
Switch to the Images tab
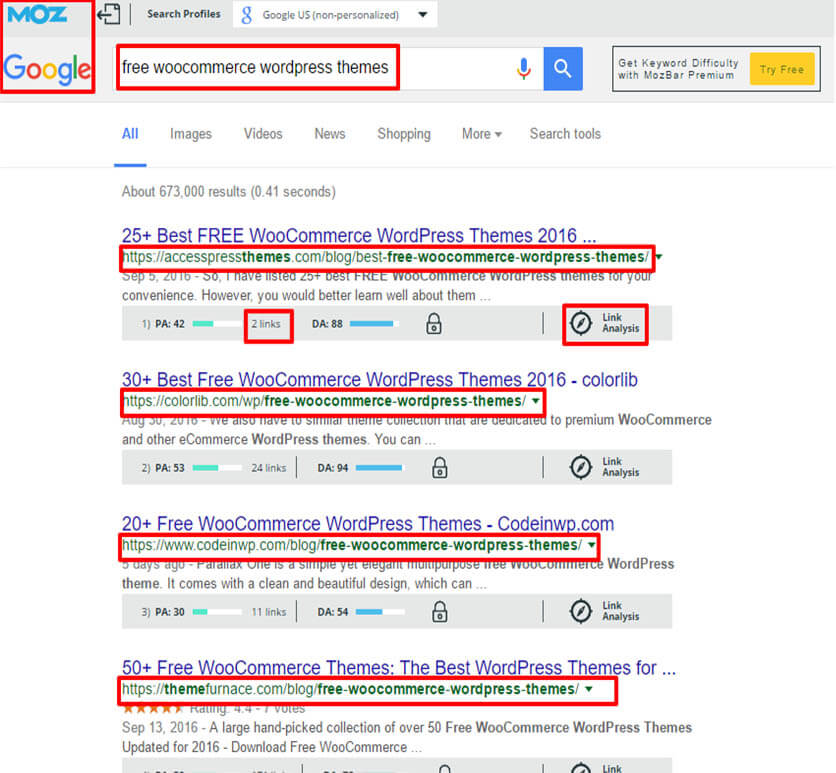tap(190, 134)
